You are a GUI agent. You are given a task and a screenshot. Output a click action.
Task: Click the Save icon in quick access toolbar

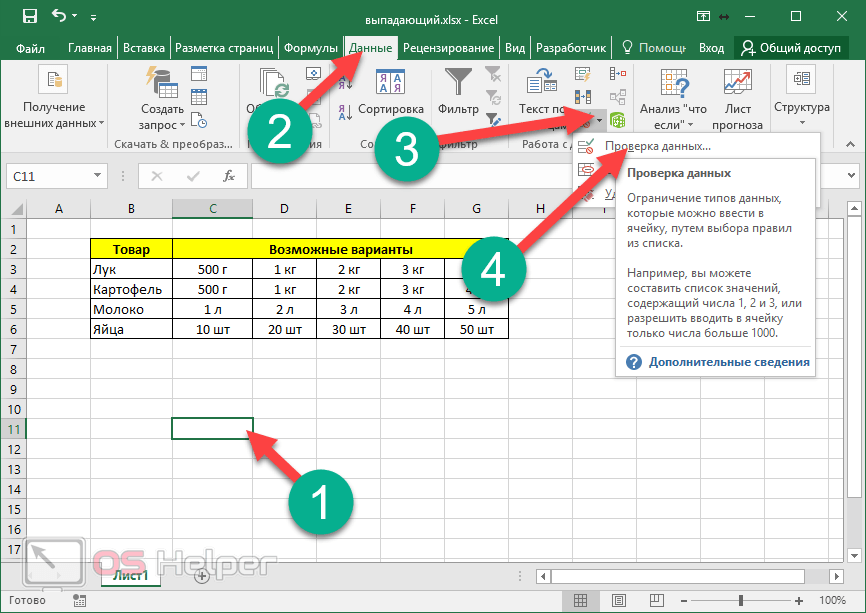(29, 16)
